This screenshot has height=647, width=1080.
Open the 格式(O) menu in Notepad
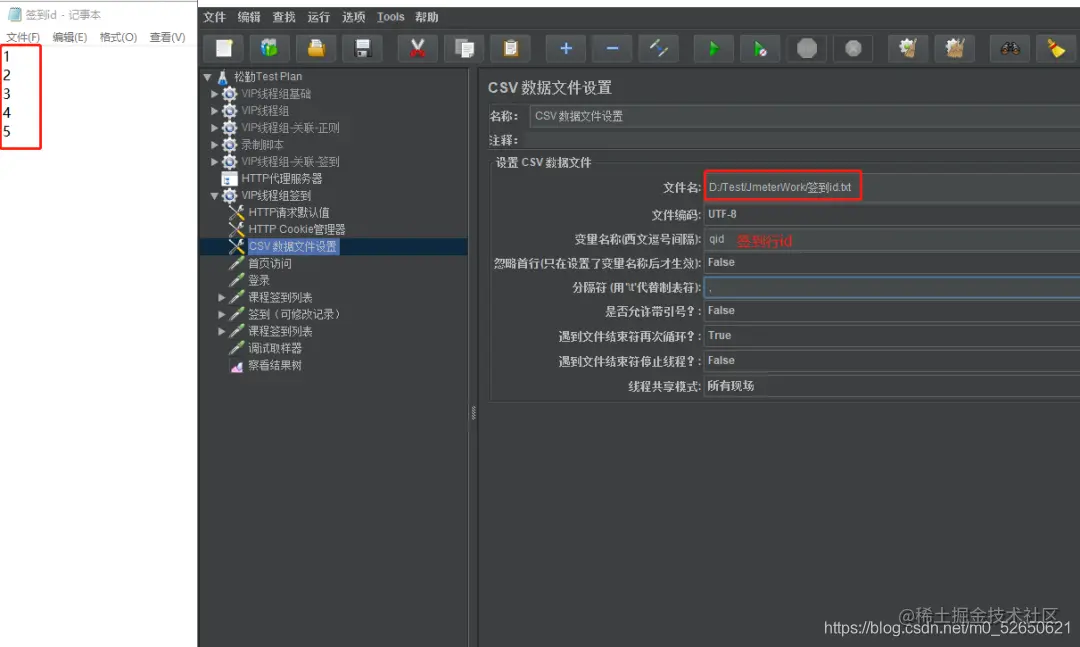[x=117, y=36]
